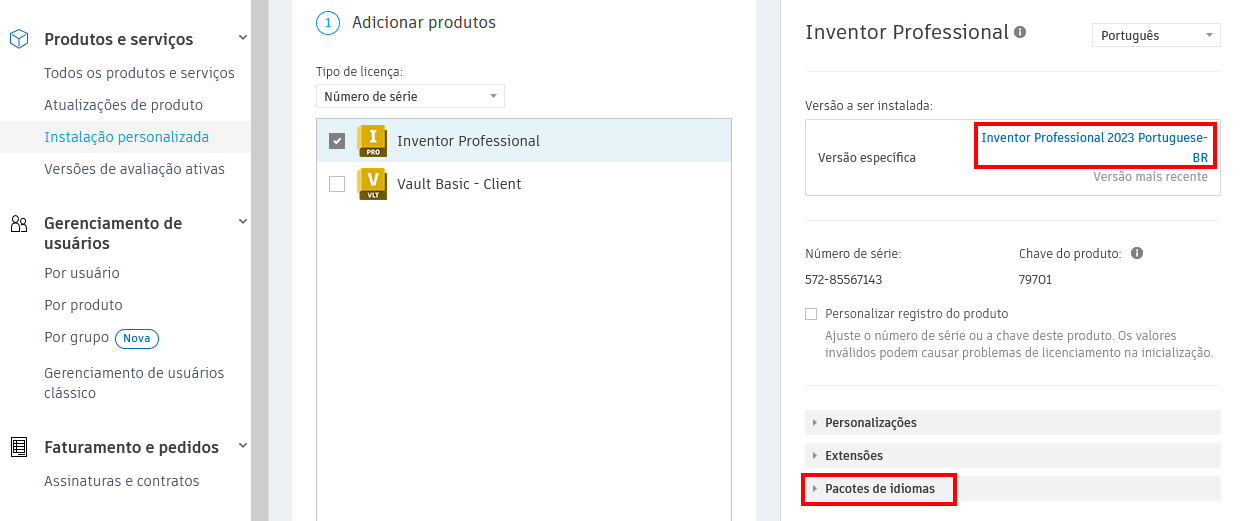This screenshot has width=1241, height=521.
Task: Open the Tipo de licença dropdown
Action: [410, 96]
